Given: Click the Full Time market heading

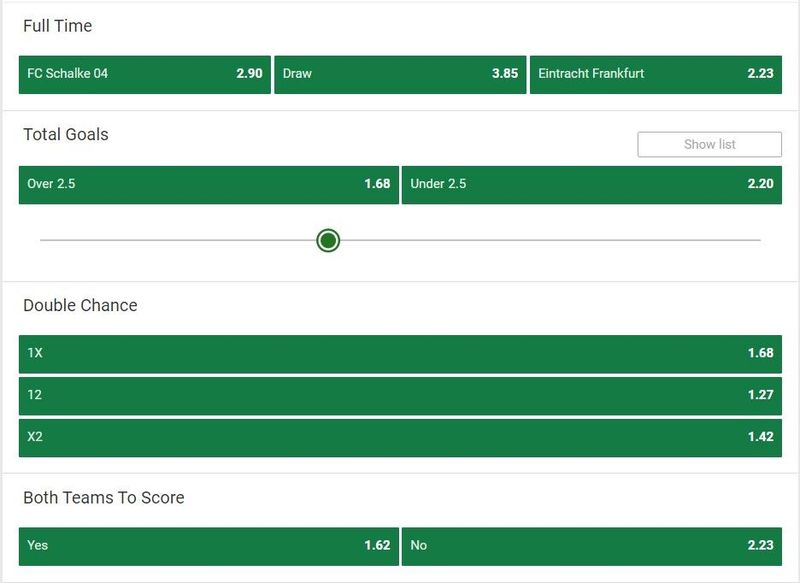Looking at the screenshot, I should point(58,26).
